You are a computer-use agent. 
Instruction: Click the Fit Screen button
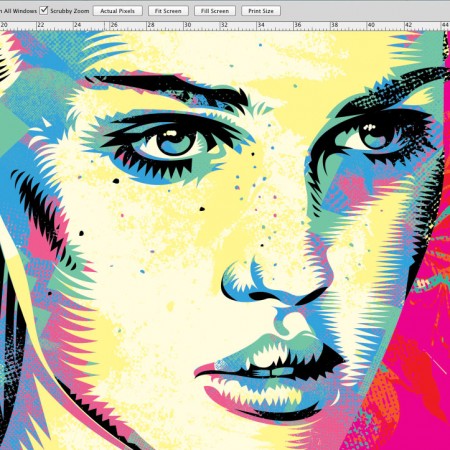(x=168, y=11)
